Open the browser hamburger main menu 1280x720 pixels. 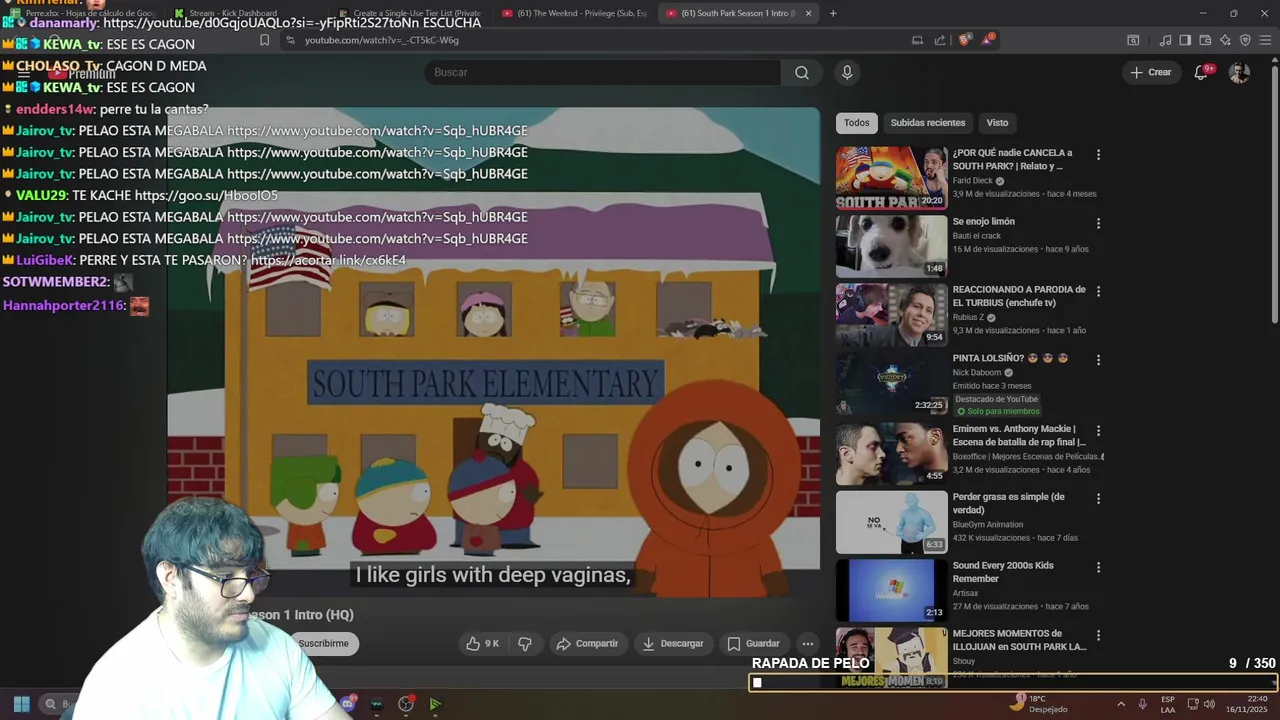1265,40
